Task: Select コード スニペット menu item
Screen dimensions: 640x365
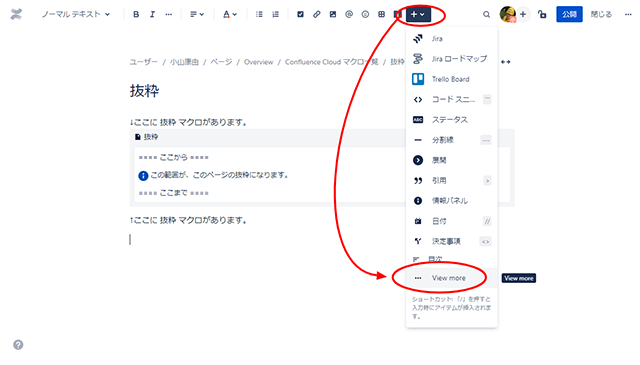Action: (x=452, y=99)
